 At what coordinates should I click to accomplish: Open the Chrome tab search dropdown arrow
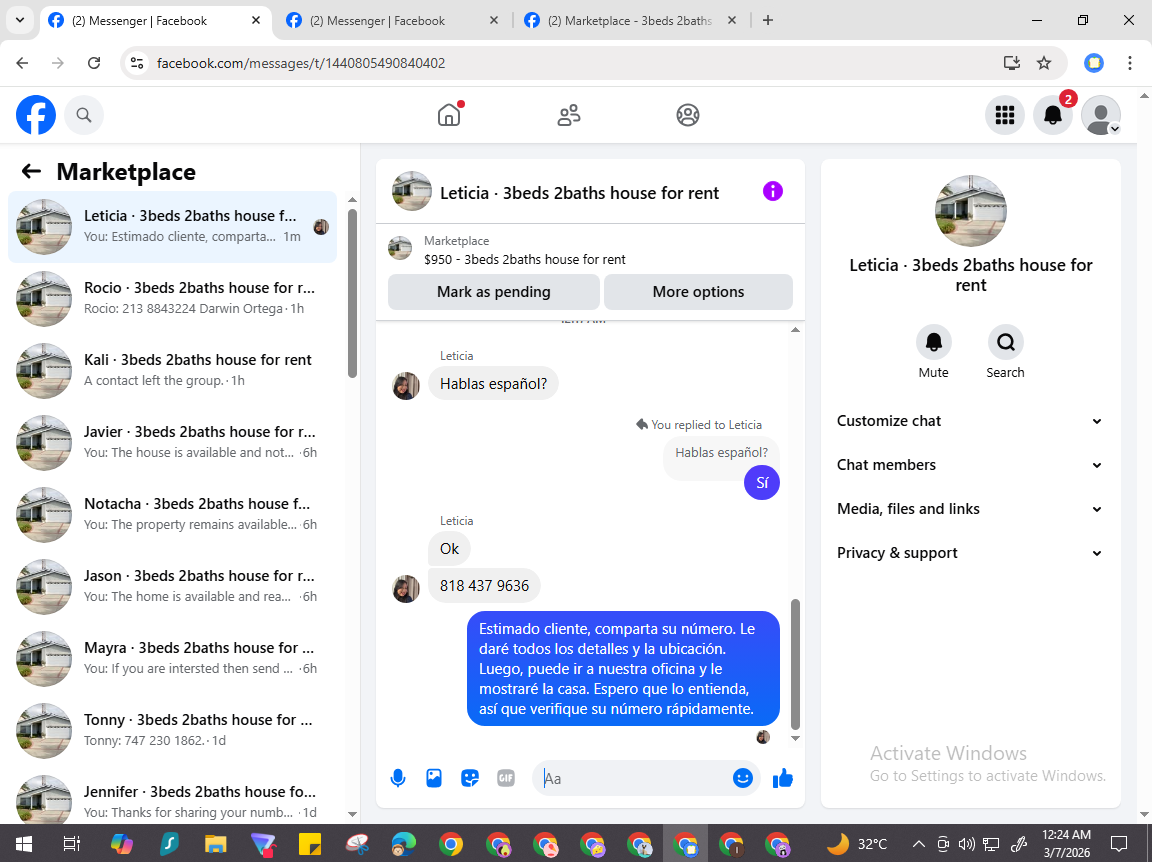(x=20, y=21)
